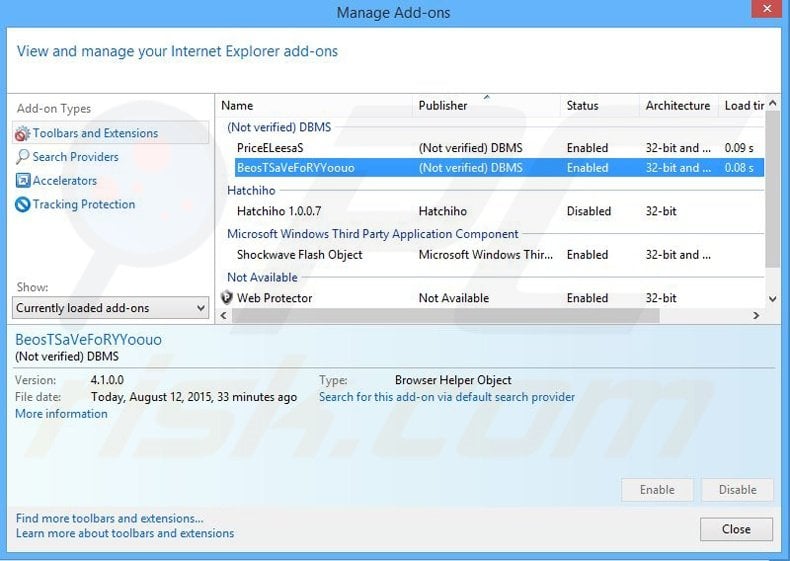Sort the list by Name column
Screen dimensions: 790x561
point(314,106)
